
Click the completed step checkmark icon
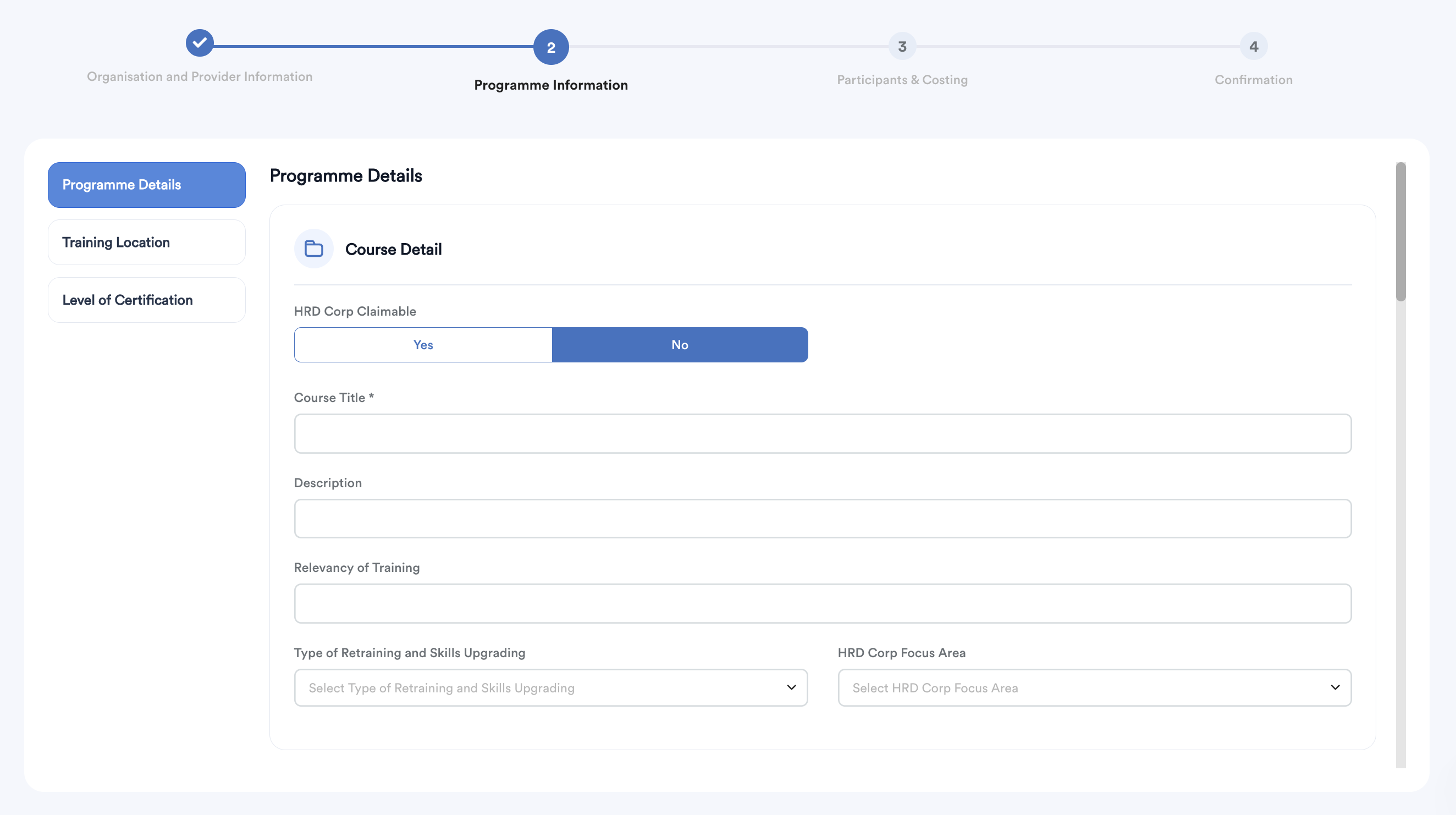(x=200, y=43)
